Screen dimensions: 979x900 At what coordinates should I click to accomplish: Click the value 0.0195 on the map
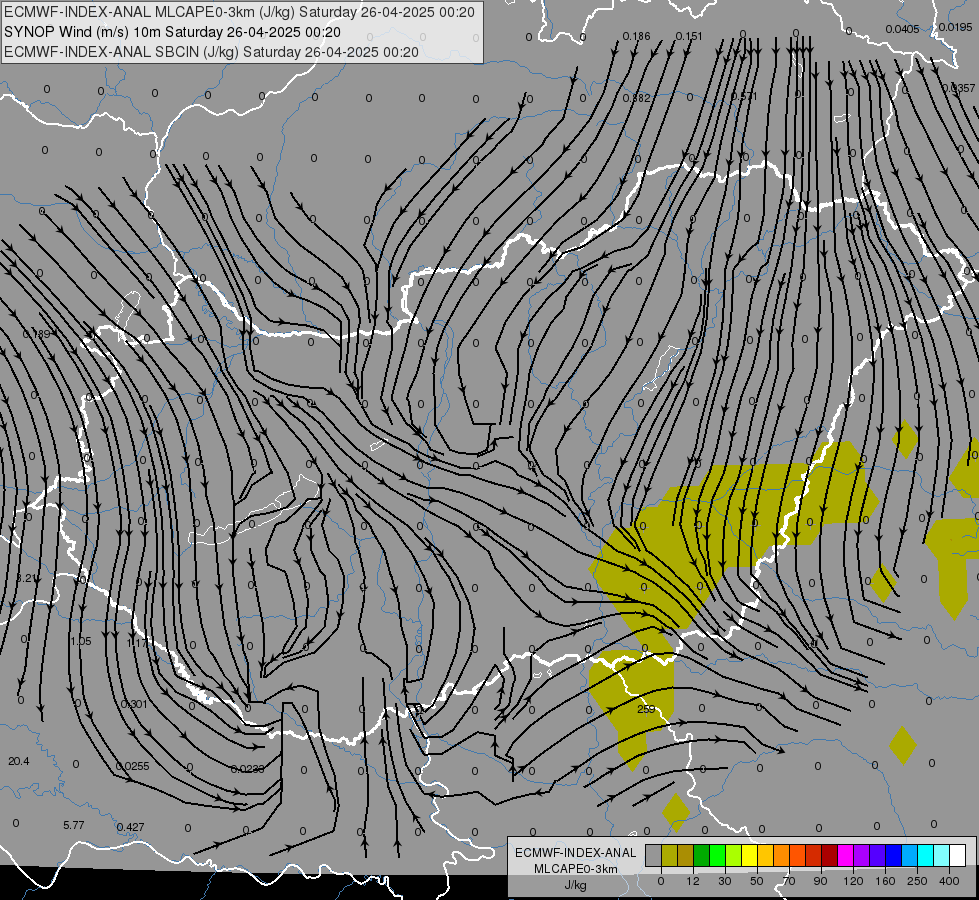(x=955, y=27)
